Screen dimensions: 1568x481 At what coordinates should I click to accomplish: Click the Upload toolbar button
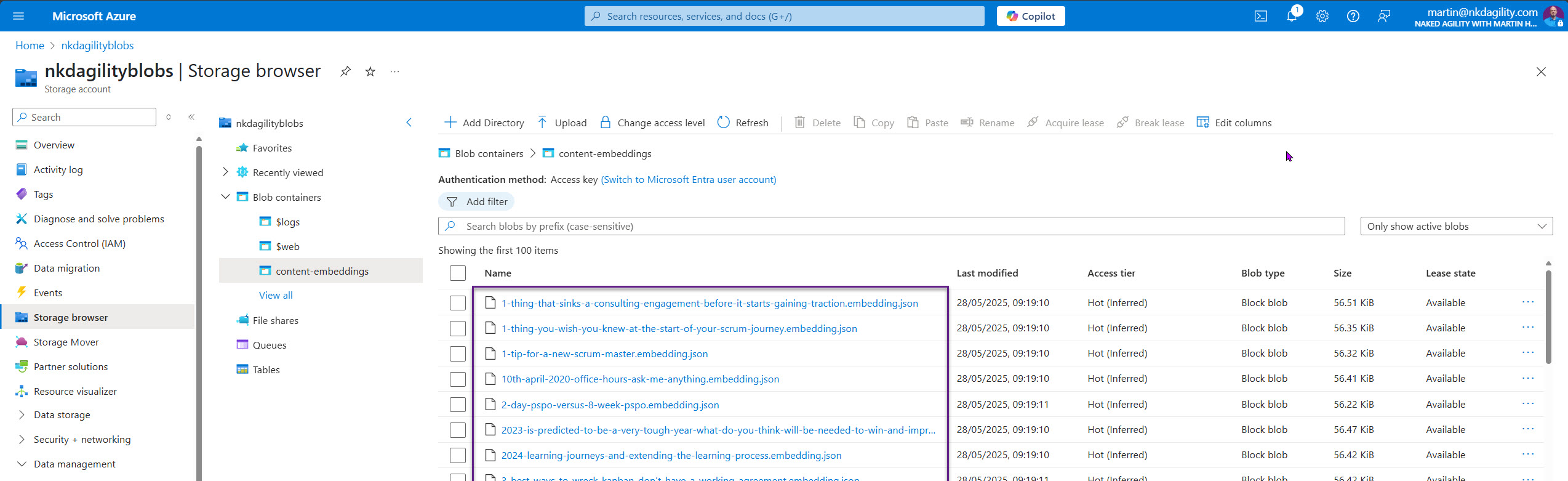562,123
